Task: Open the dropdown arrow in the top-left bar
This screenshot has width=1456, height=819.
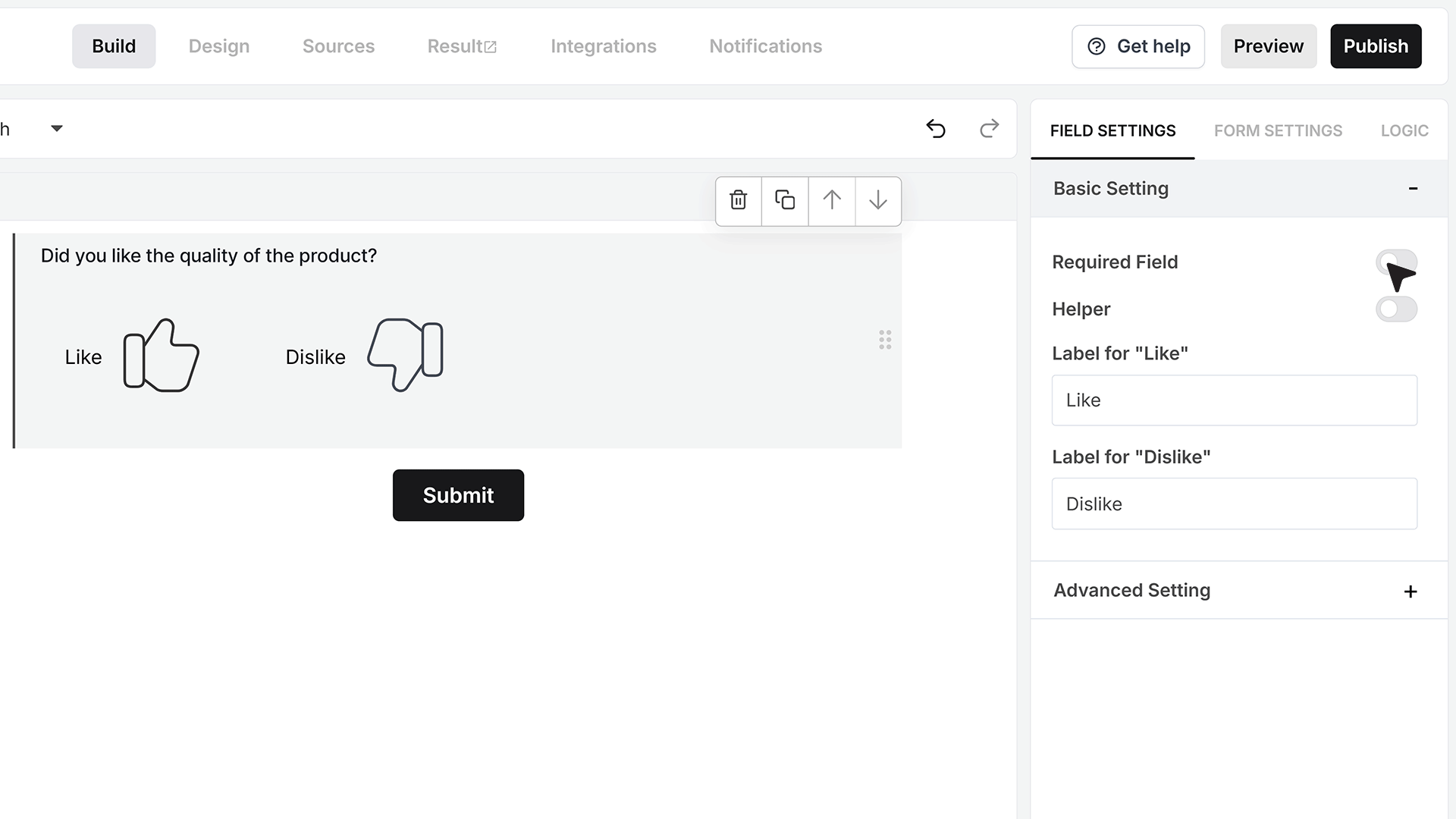Action: [x=57, y=129]
